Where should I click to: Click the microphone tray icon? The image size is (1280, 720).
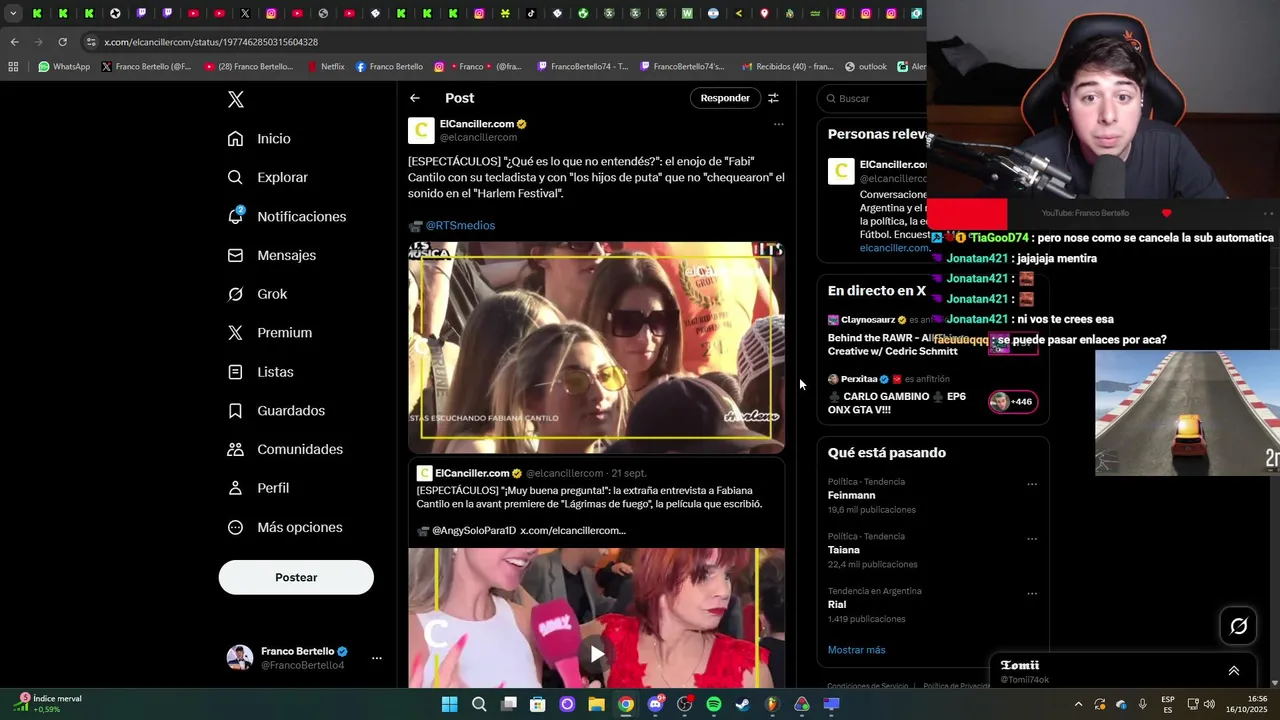click(1143, 704)
